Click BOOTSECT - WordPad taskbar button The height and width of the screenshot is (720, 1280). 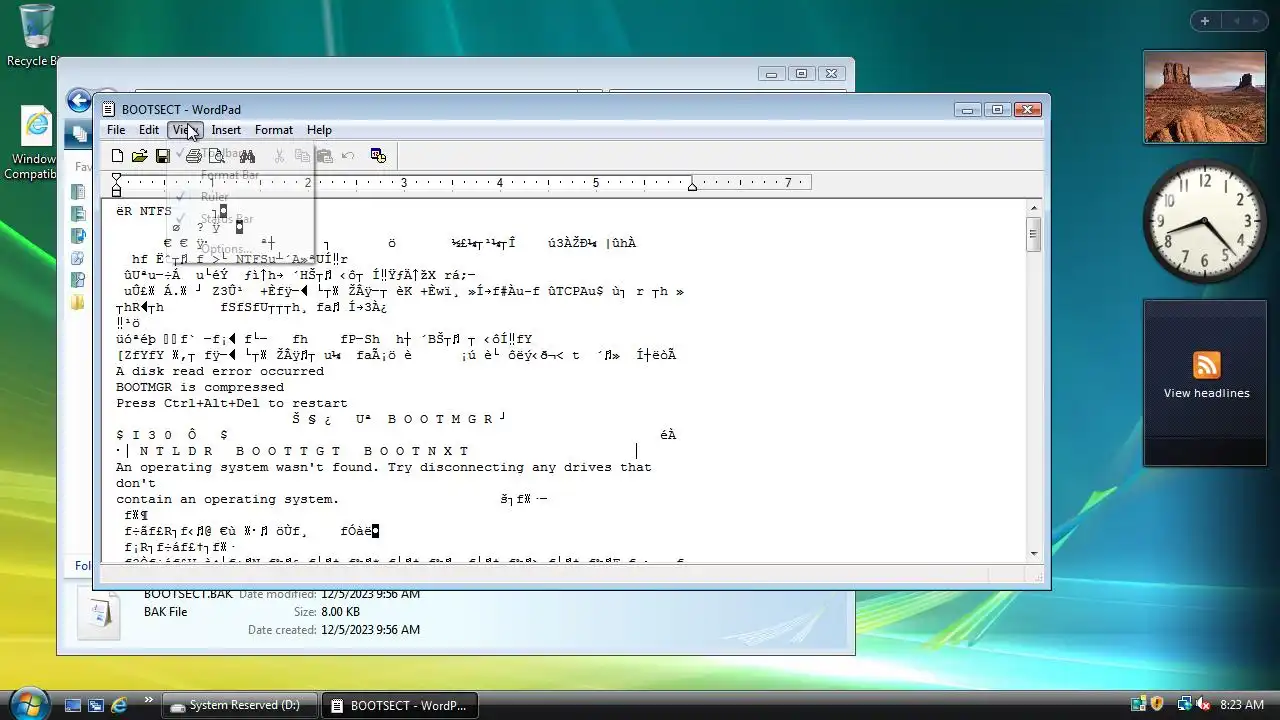point(400,705)
